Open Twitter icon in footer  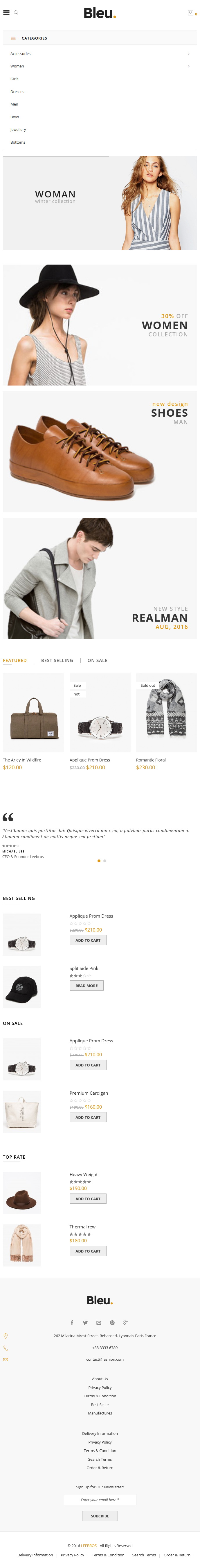85,1322
